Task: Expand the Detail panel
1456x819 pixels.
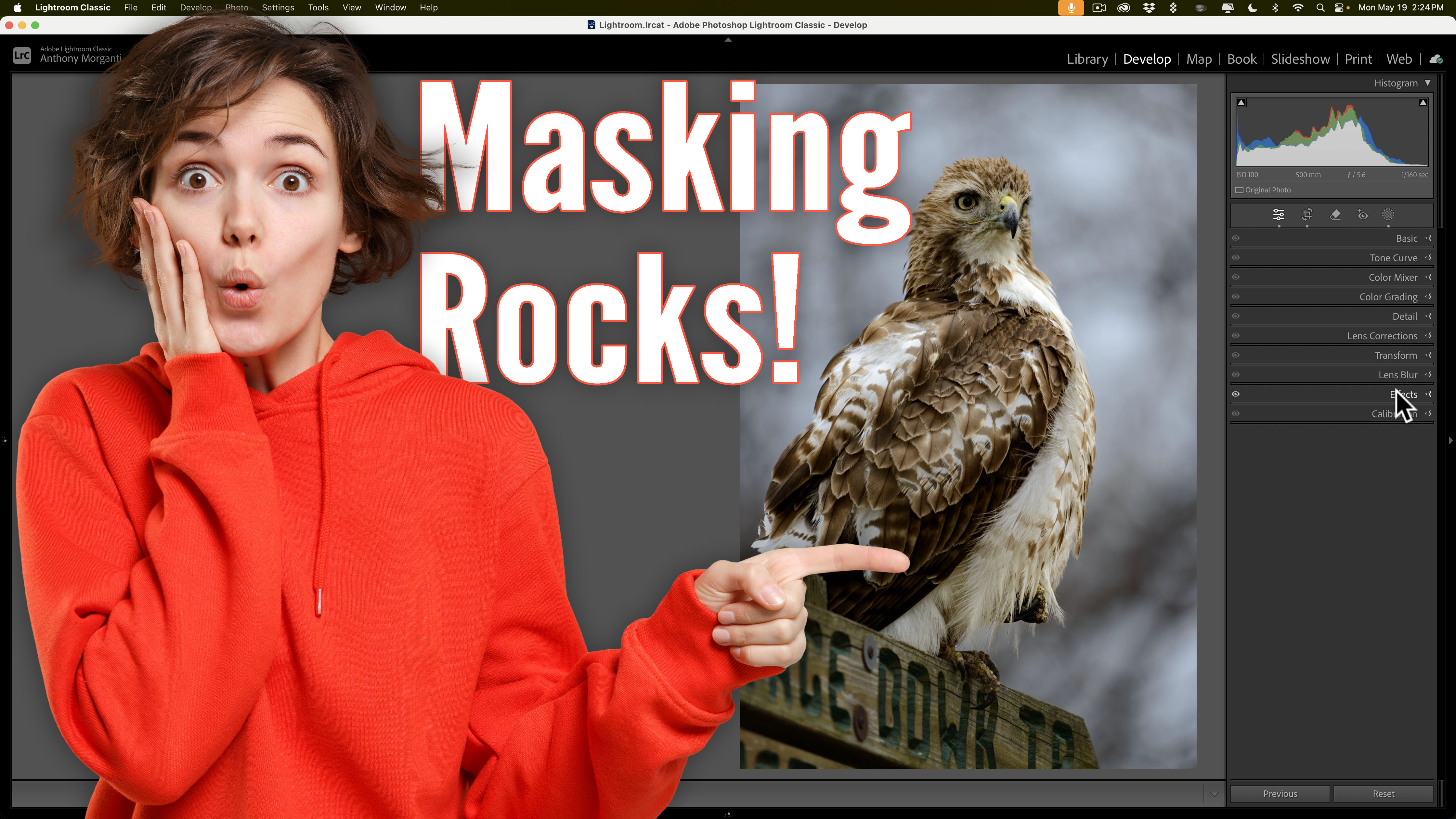Action: point(1428,316)
